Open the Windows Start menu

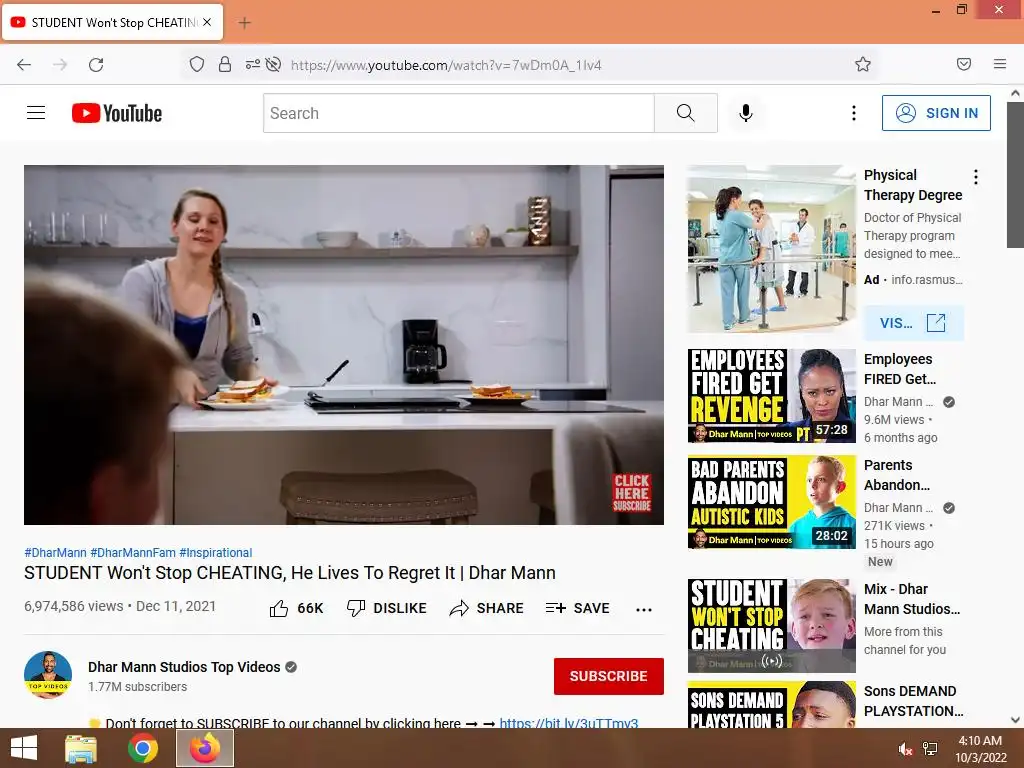[24, 748]
